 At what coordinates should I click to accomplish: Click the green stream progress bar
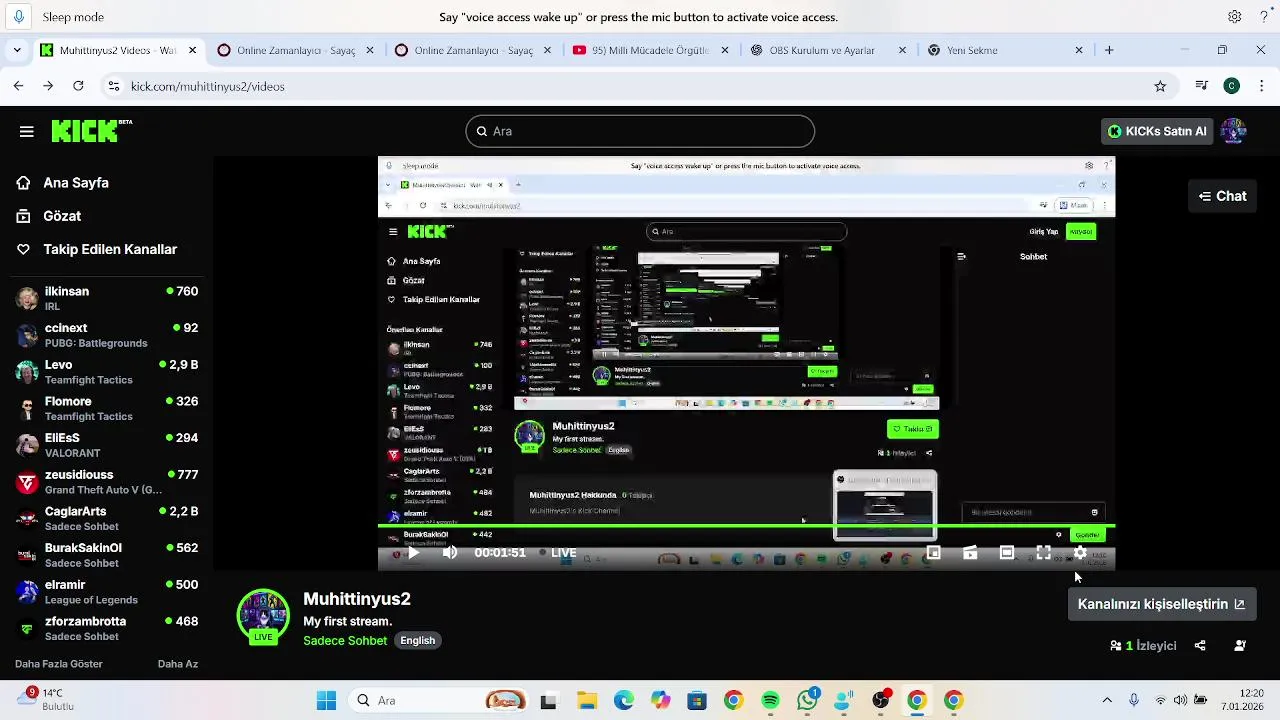(x=746, y=526)
